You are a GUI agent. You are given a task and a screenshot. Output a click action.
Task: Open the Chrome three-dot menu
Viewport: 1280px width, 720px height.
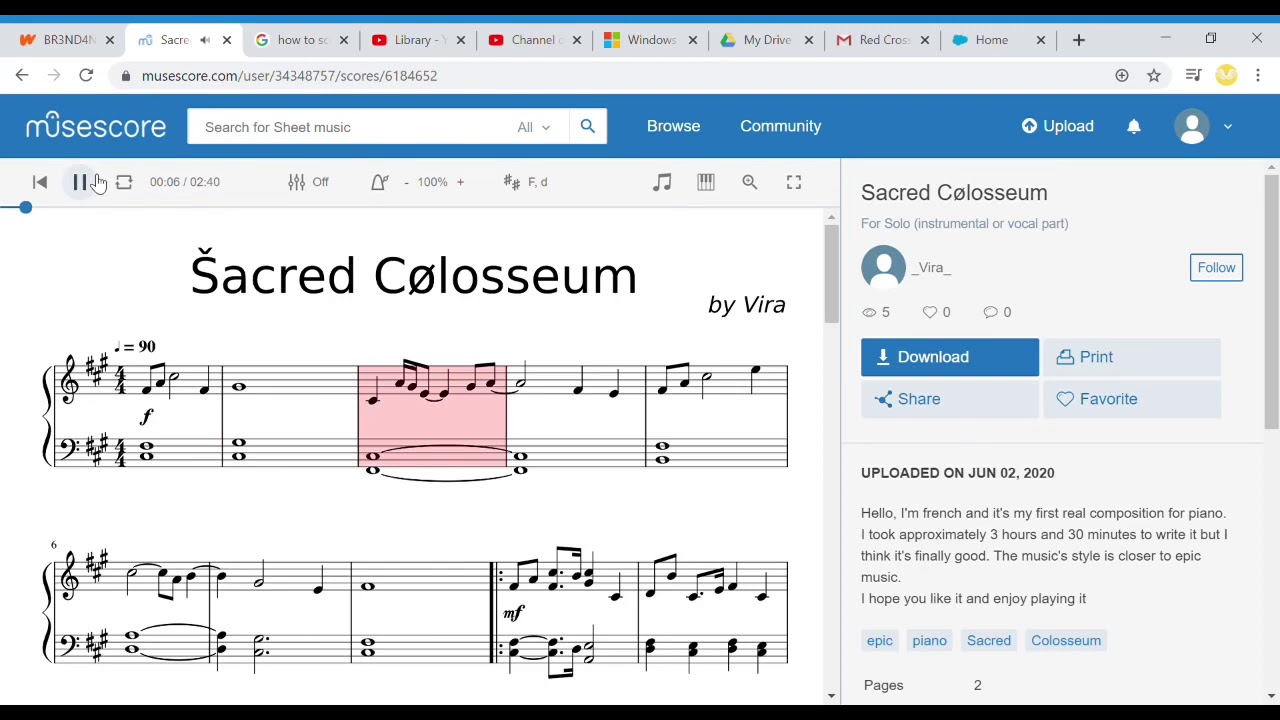[x=1258, y=75]
